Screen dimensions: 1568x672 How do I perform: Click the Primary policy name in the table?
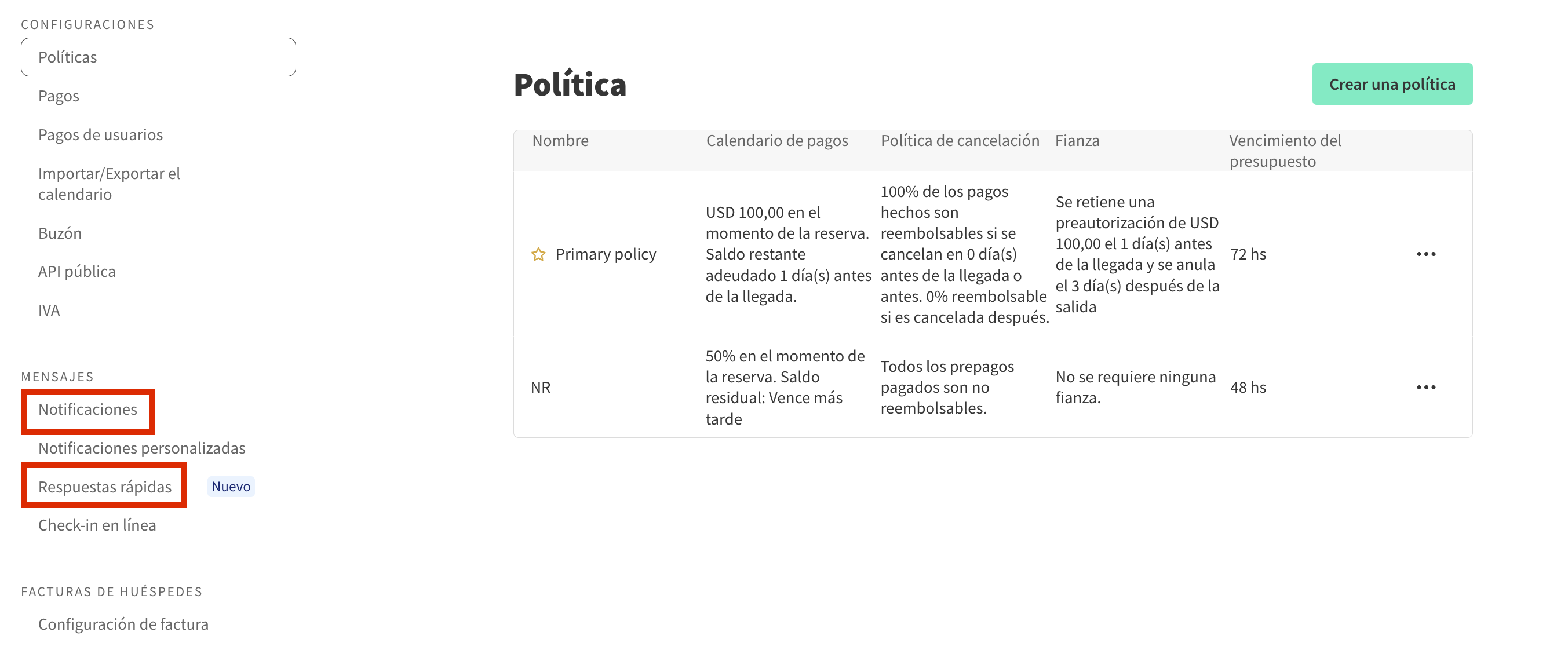pos(606,254)
